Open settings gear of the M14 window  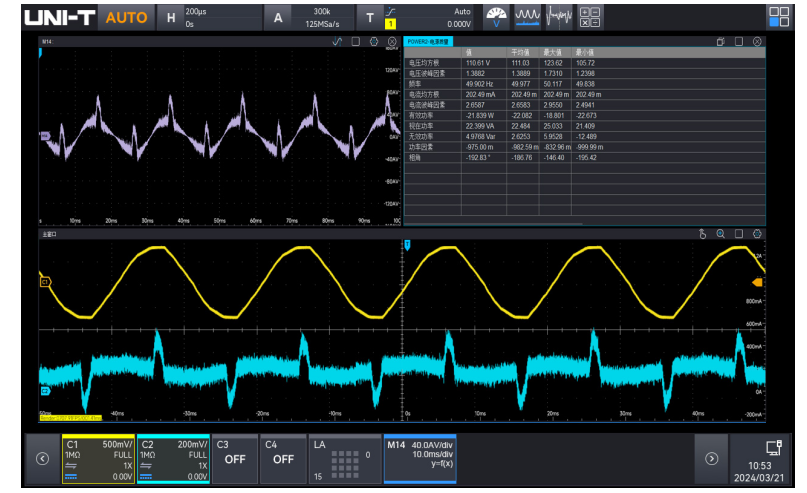pos(374,42)
